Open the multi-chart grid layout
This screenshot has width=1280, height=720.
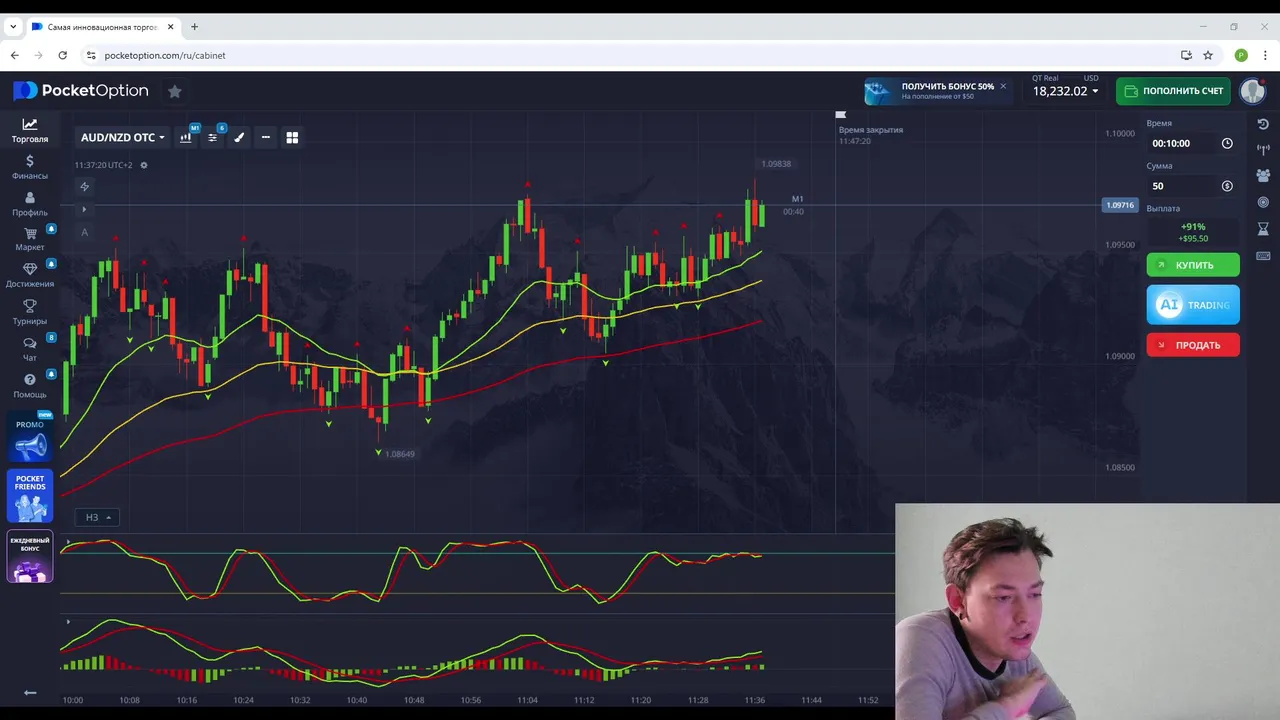tap(292, 137)
